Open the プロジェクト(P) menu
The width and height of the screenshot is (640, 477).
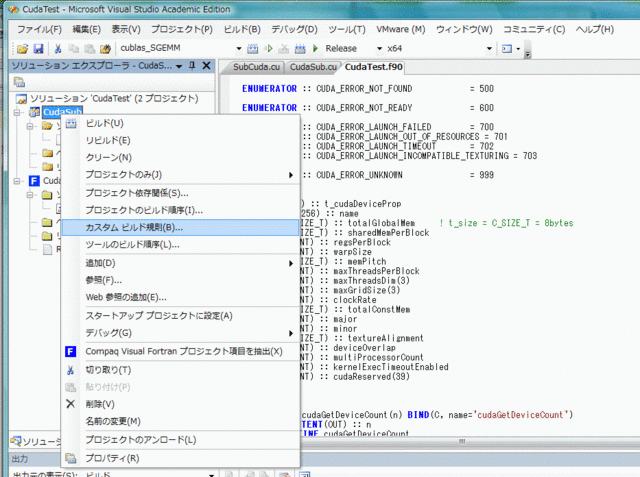click(182, 29)
